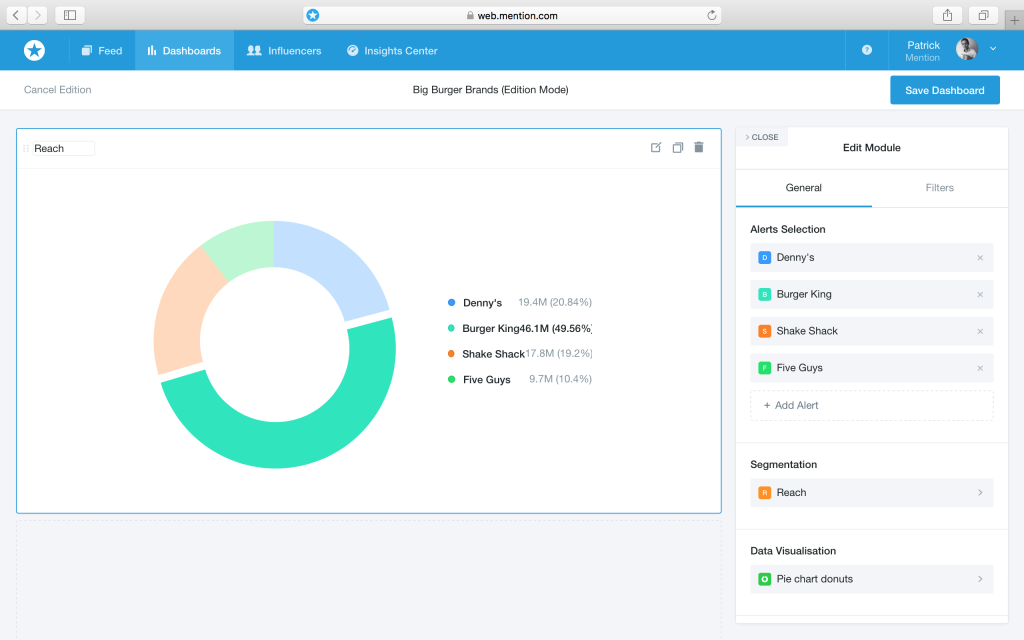Viewport: 1024px width, 640px height.
Task: Click Patrick's profile avatar
Action: 967,49
